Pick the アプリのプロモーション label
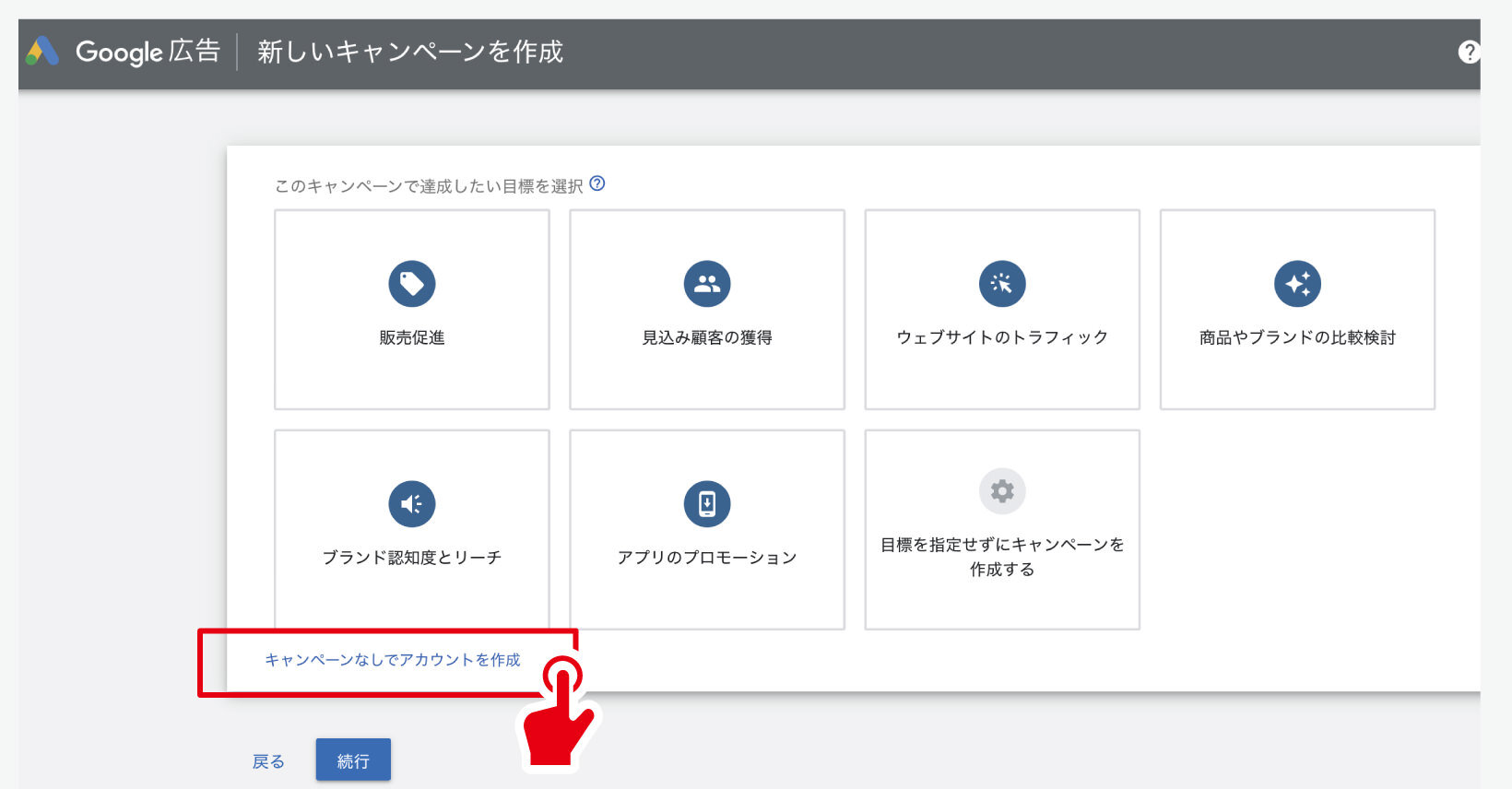 (x=707, y=558)
